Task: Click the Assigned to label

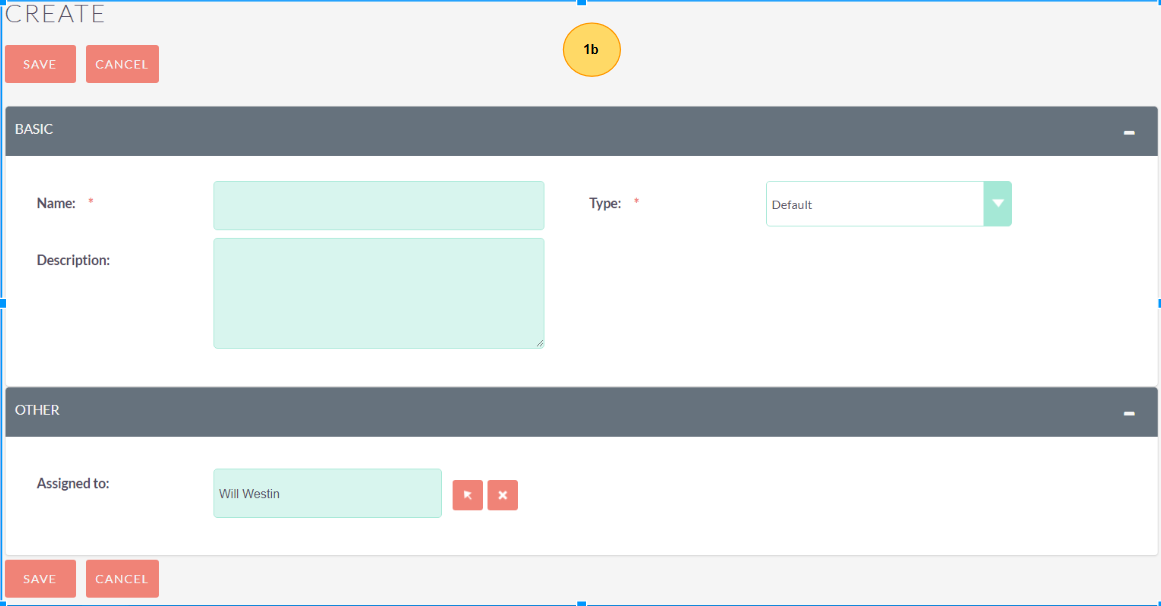Action: 73,483
